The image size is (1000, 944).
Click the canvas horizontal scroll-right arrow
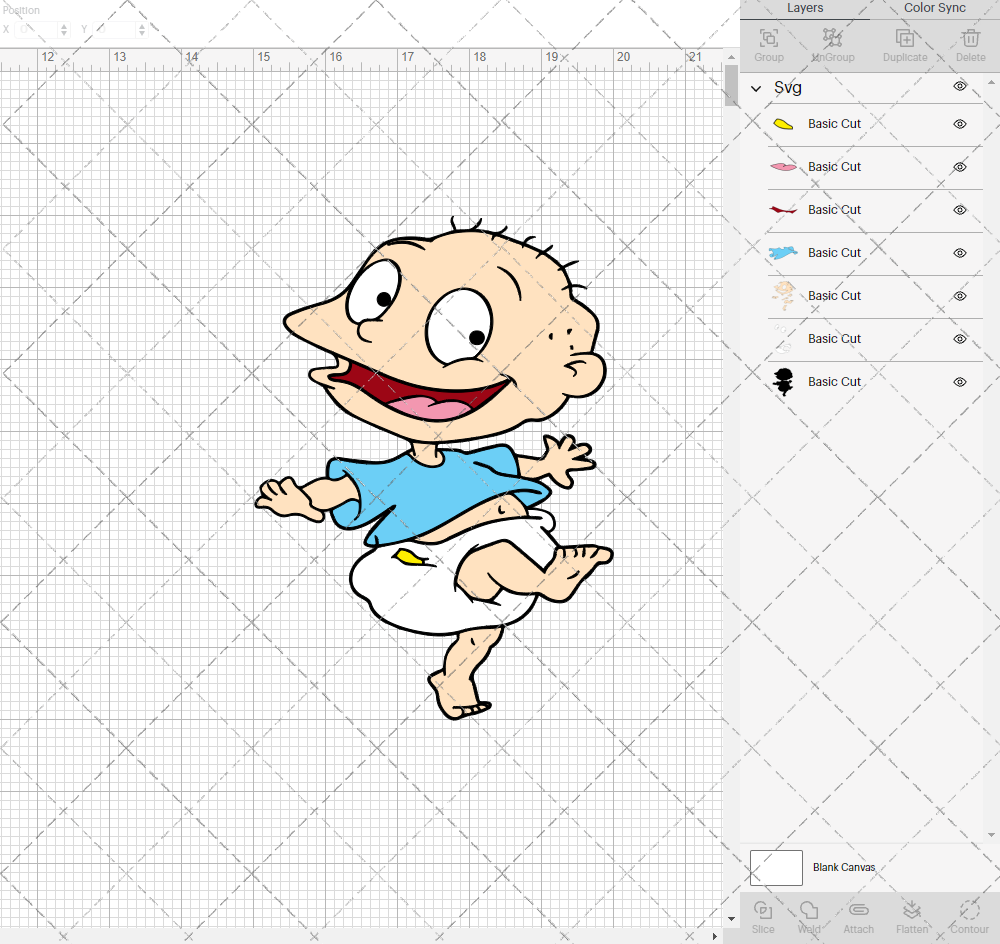coord(715,936)
